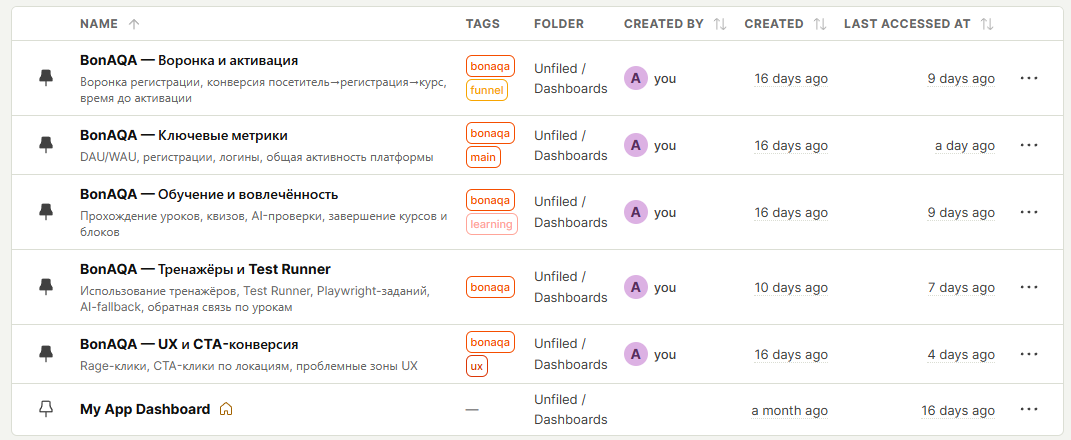Click the ux tag badge
Viewport: 1071px width, 440px height.
pos(477,366)
